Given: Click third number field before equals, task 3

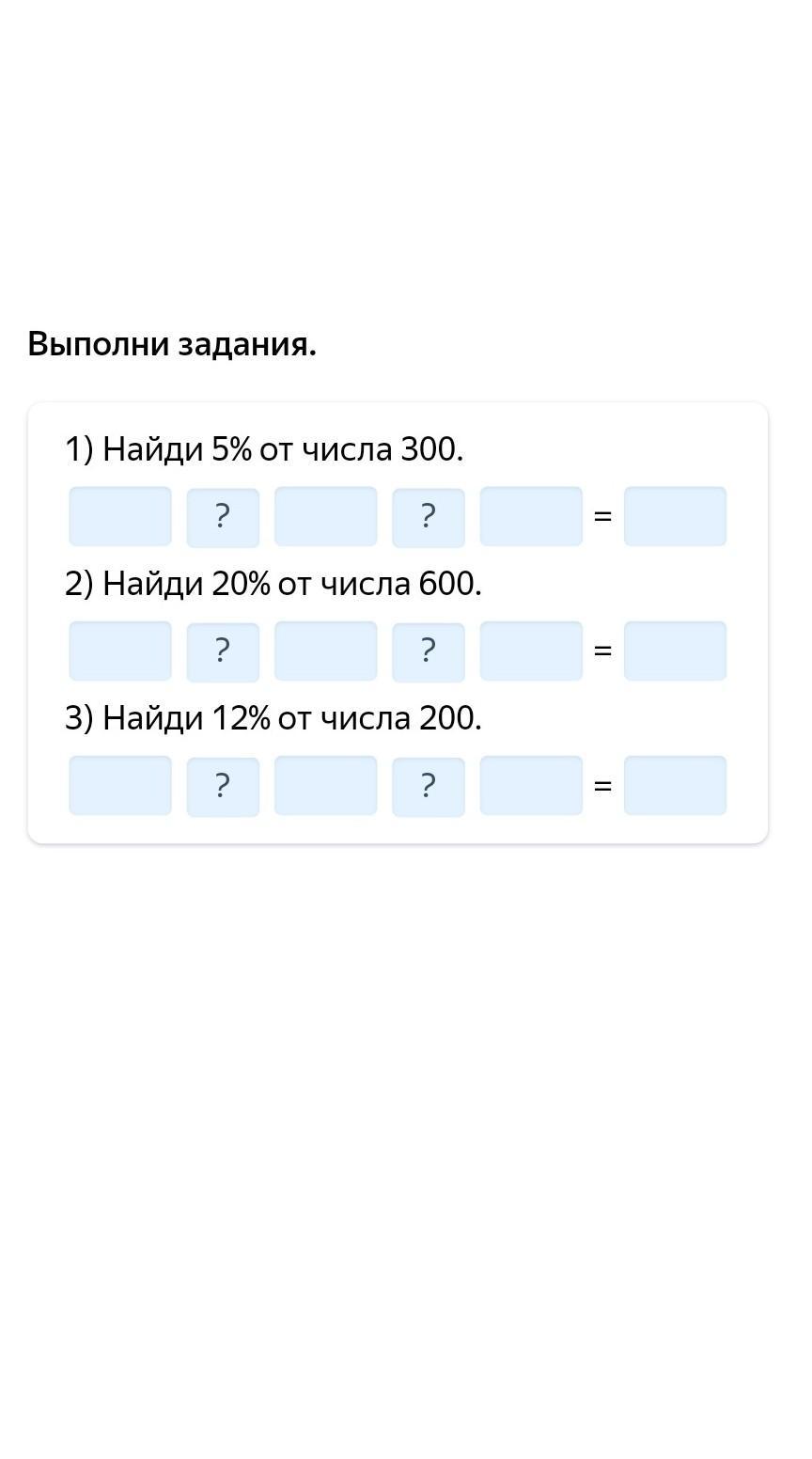Looking at the screenshot, I should (531, 785).
